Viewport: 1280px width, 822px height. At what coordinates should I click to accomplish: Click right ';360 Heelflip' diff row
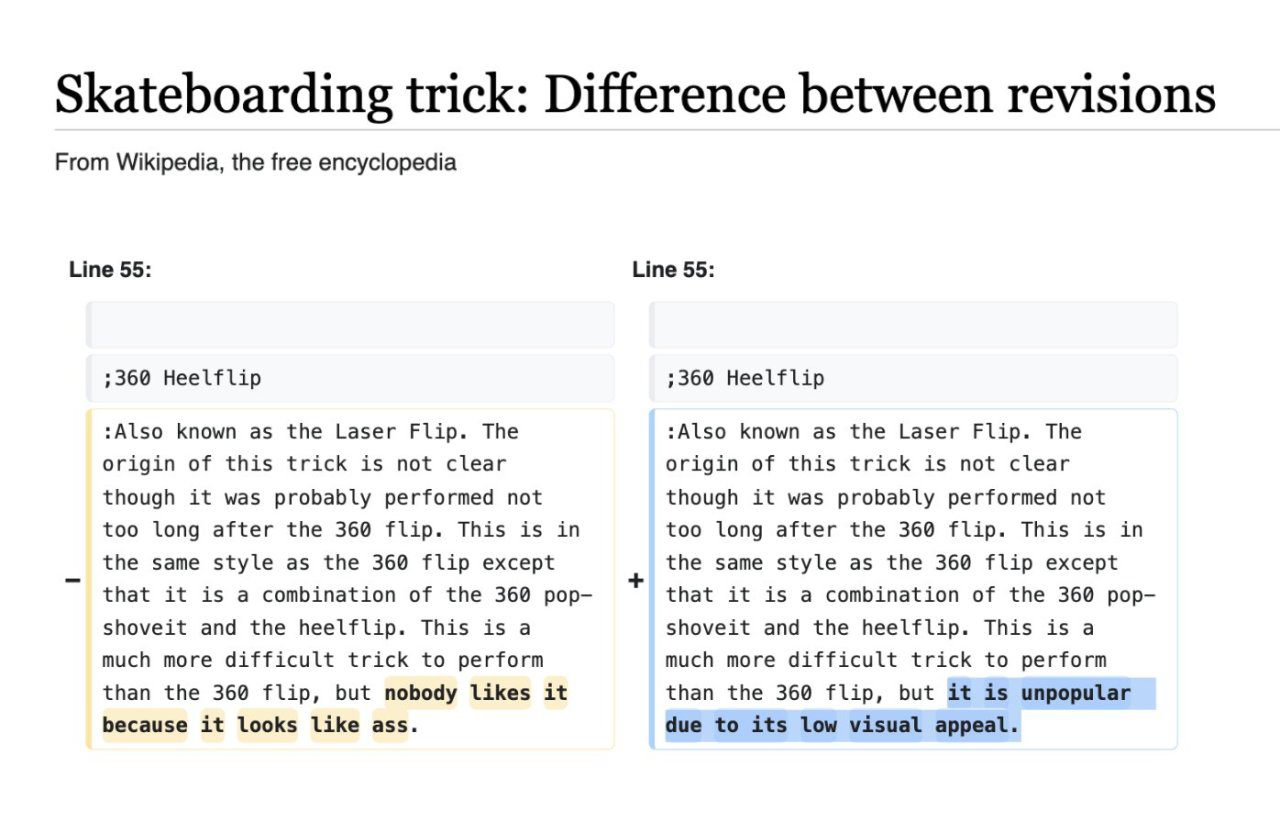(x=913, y=378)
